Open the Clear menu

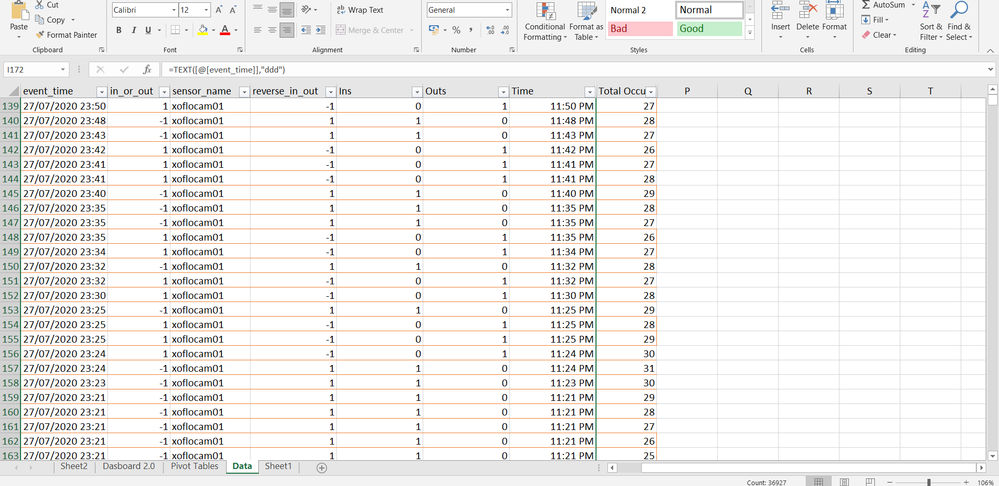tap(879, 35)
